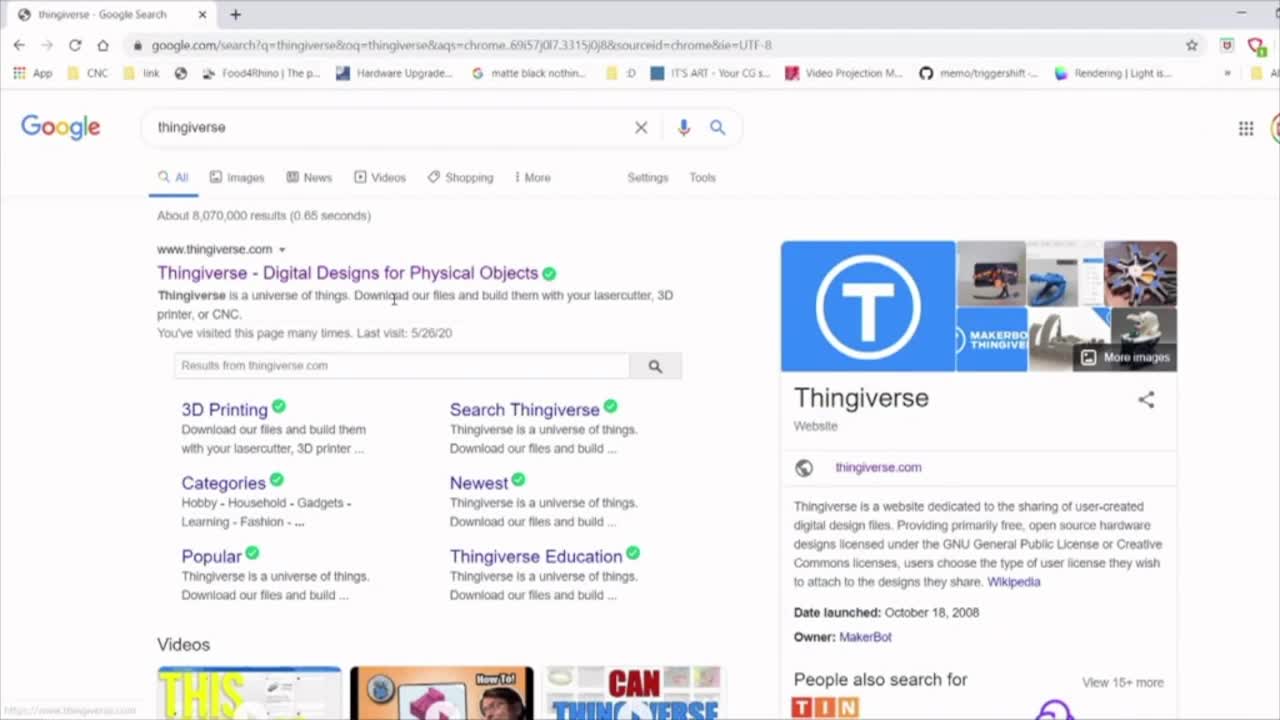1280x720 pixels.
Task: Select the All results tab
Action: point(173,177)
